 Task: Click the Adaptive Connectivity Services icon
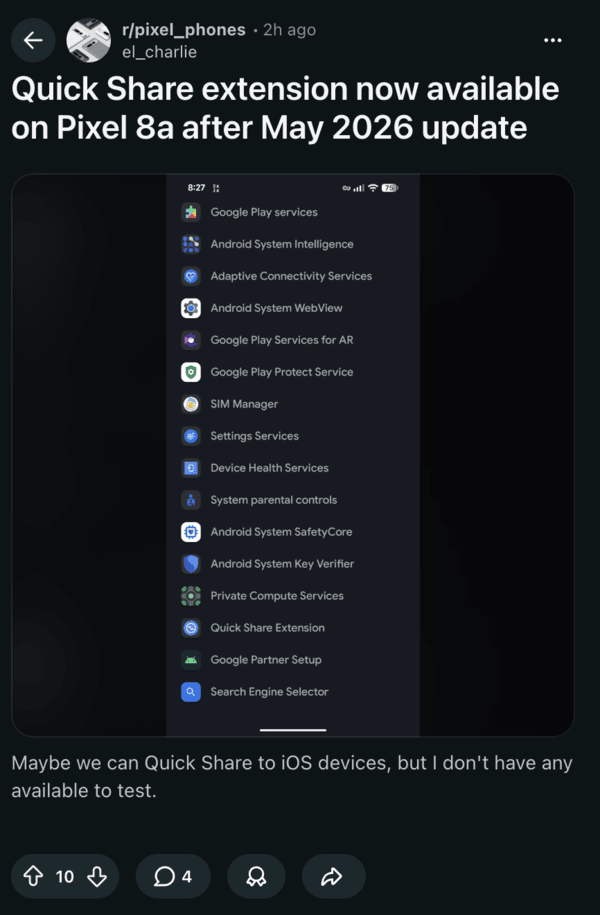pyautogui.click(x=191, y=276)
